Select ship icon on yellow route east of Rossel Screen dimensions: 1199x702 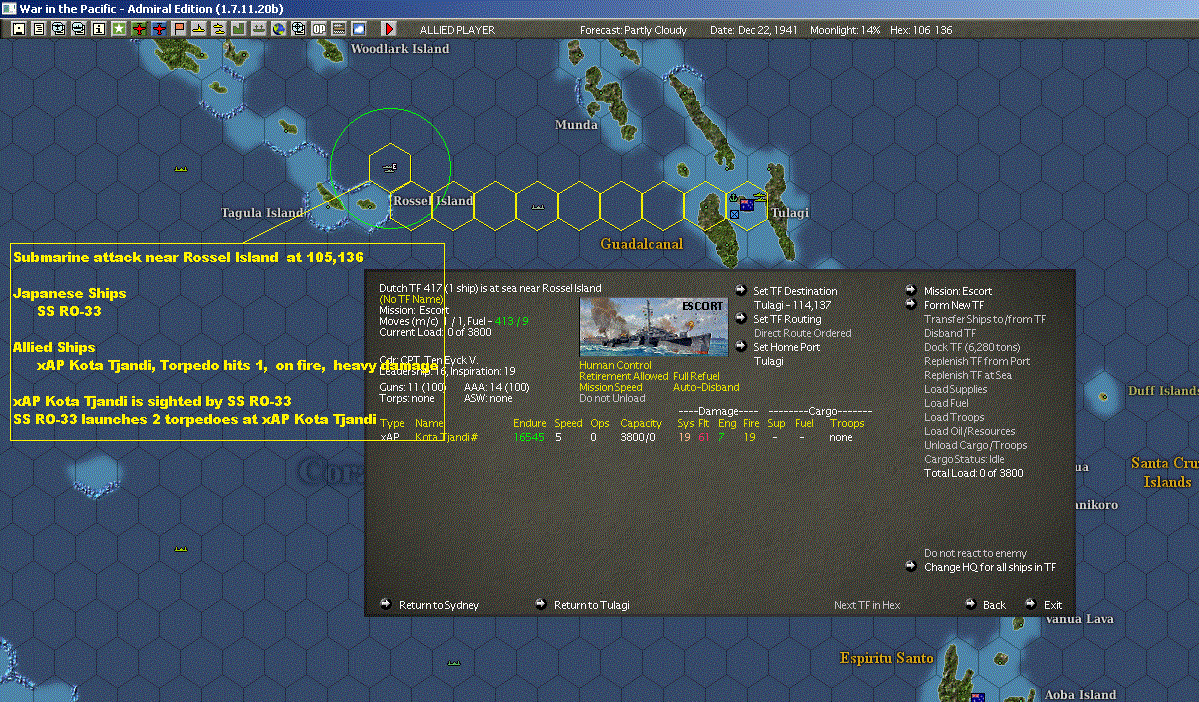tap(538, 206)
